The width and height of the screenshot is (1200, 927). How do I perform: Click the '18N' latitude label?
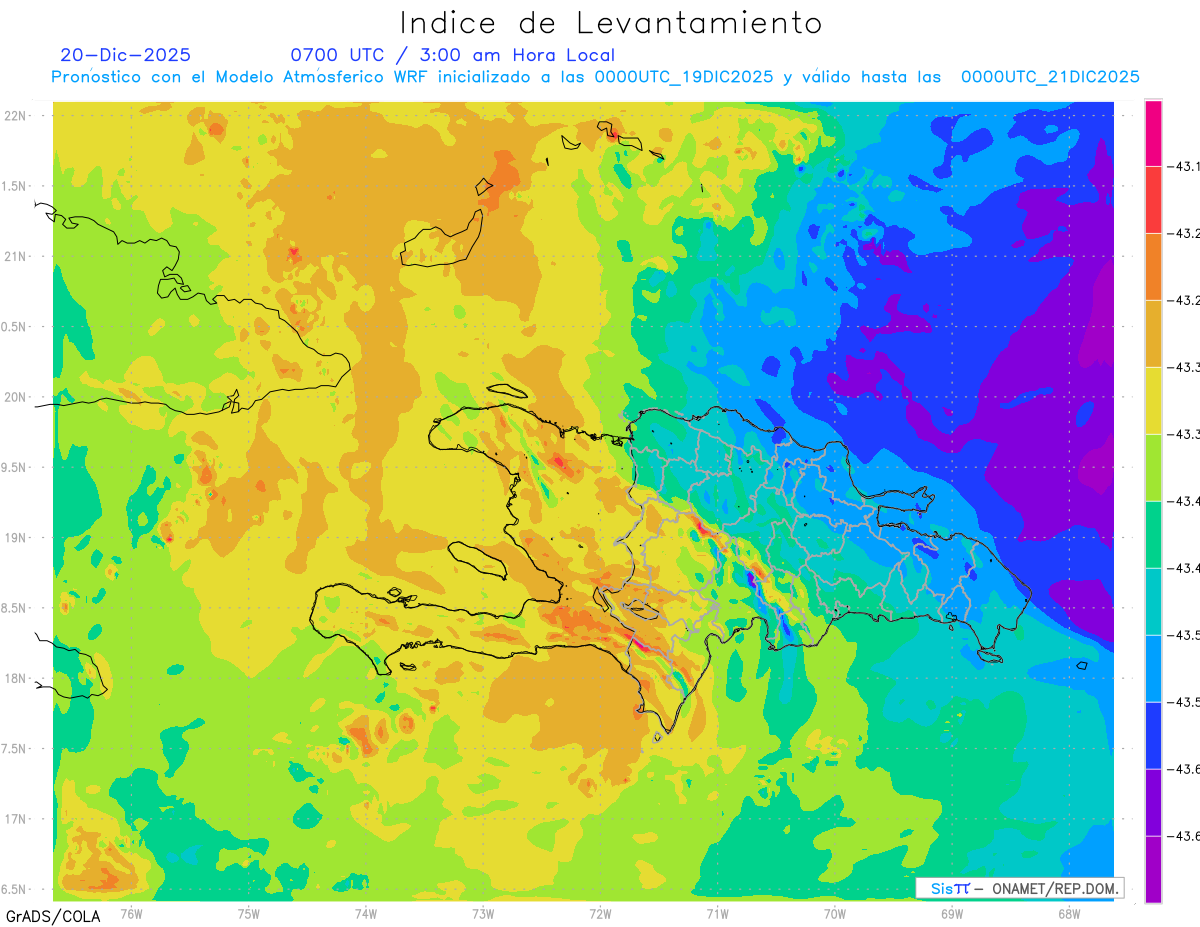click(17, 678)
